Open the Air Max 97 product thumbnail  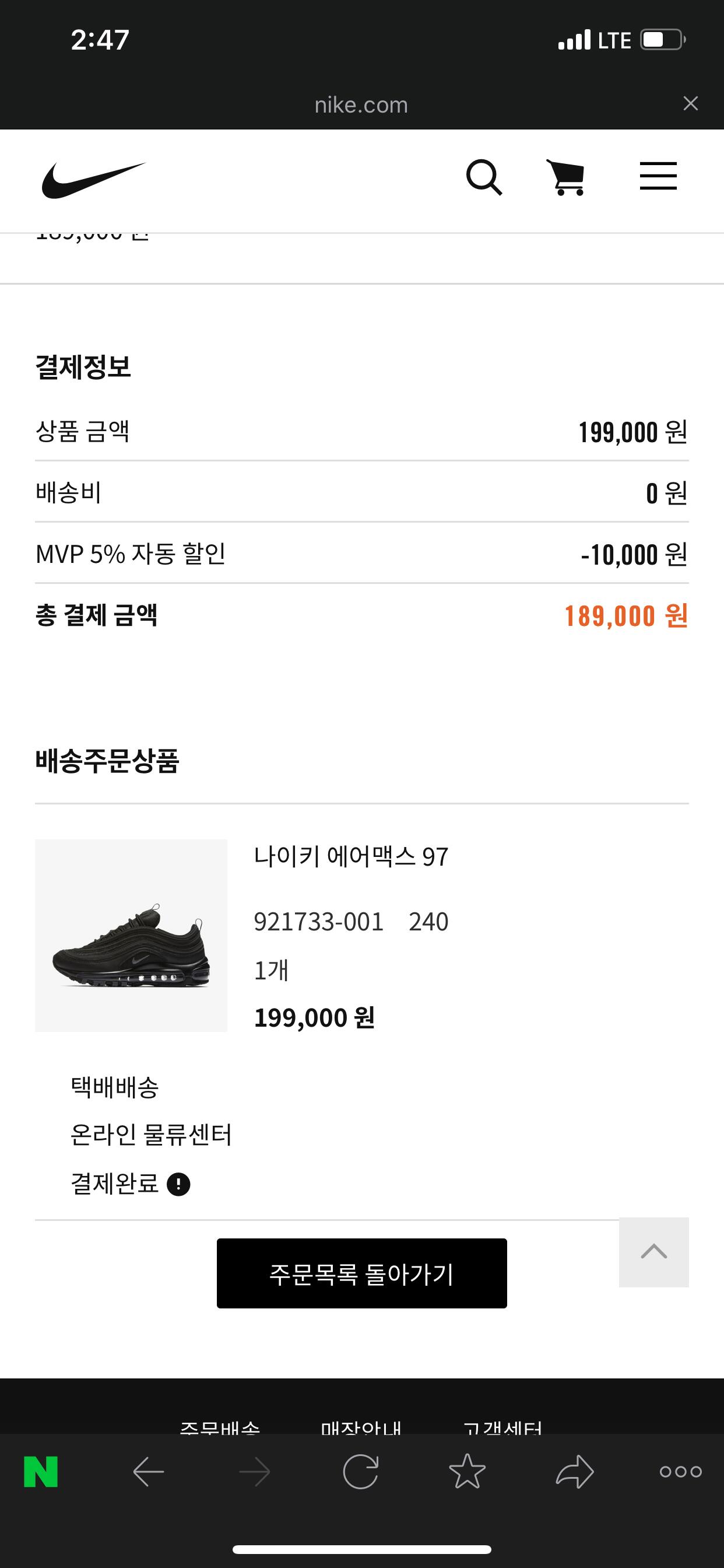tap(131, 935)
